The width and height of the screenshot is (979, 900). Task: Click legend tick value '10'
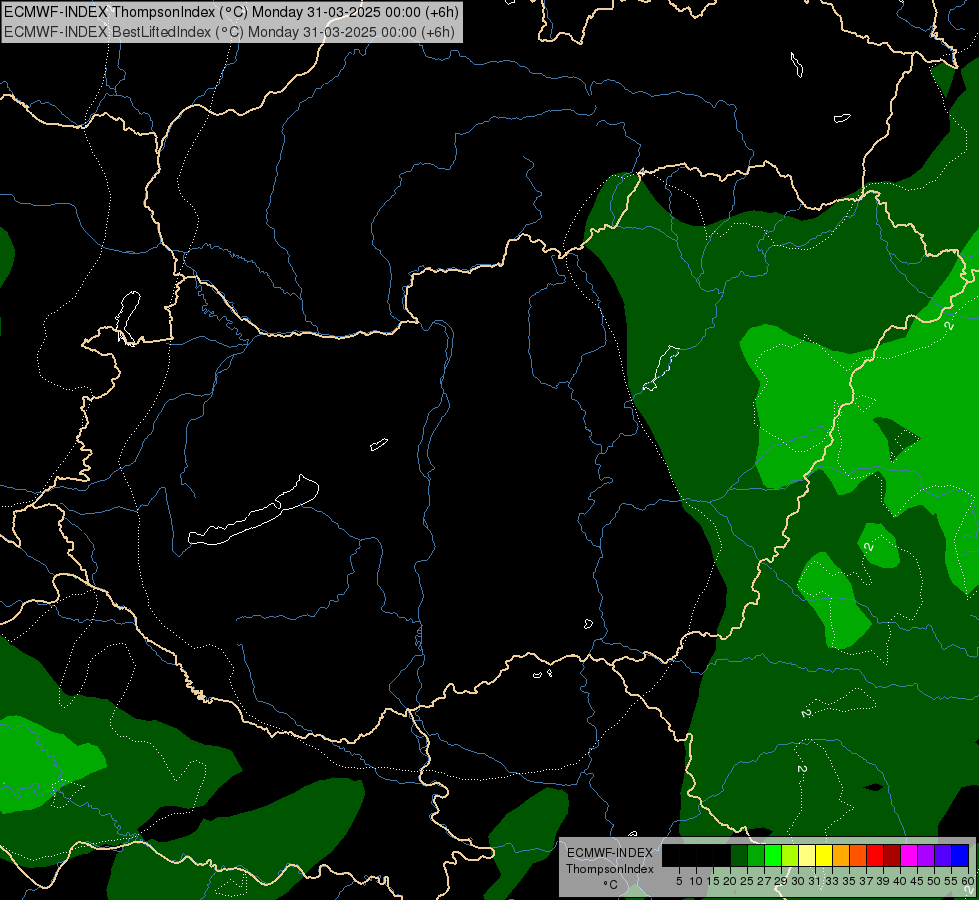coord(696,881)
